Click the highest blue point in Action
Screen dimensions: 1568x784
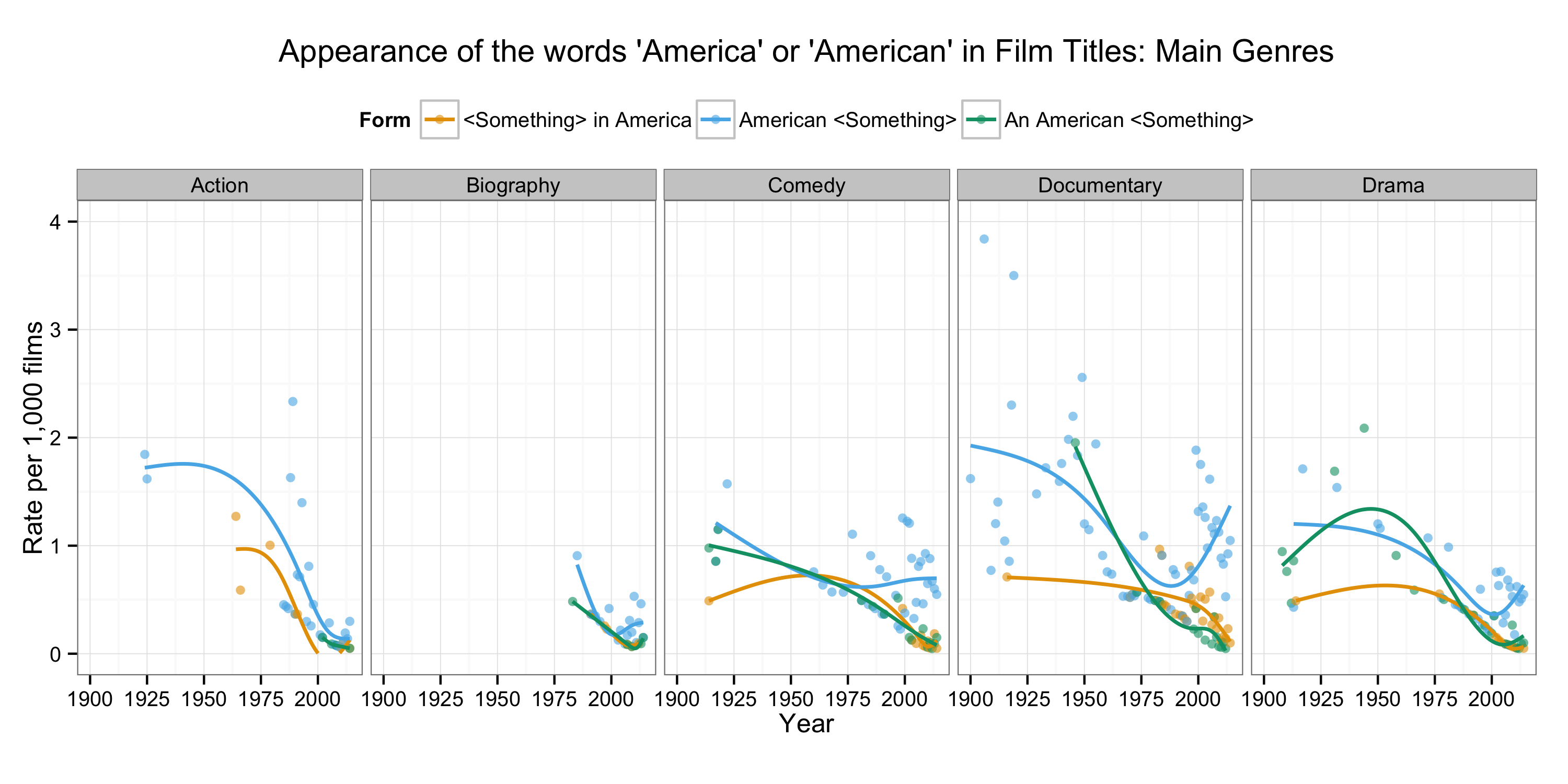293,402
